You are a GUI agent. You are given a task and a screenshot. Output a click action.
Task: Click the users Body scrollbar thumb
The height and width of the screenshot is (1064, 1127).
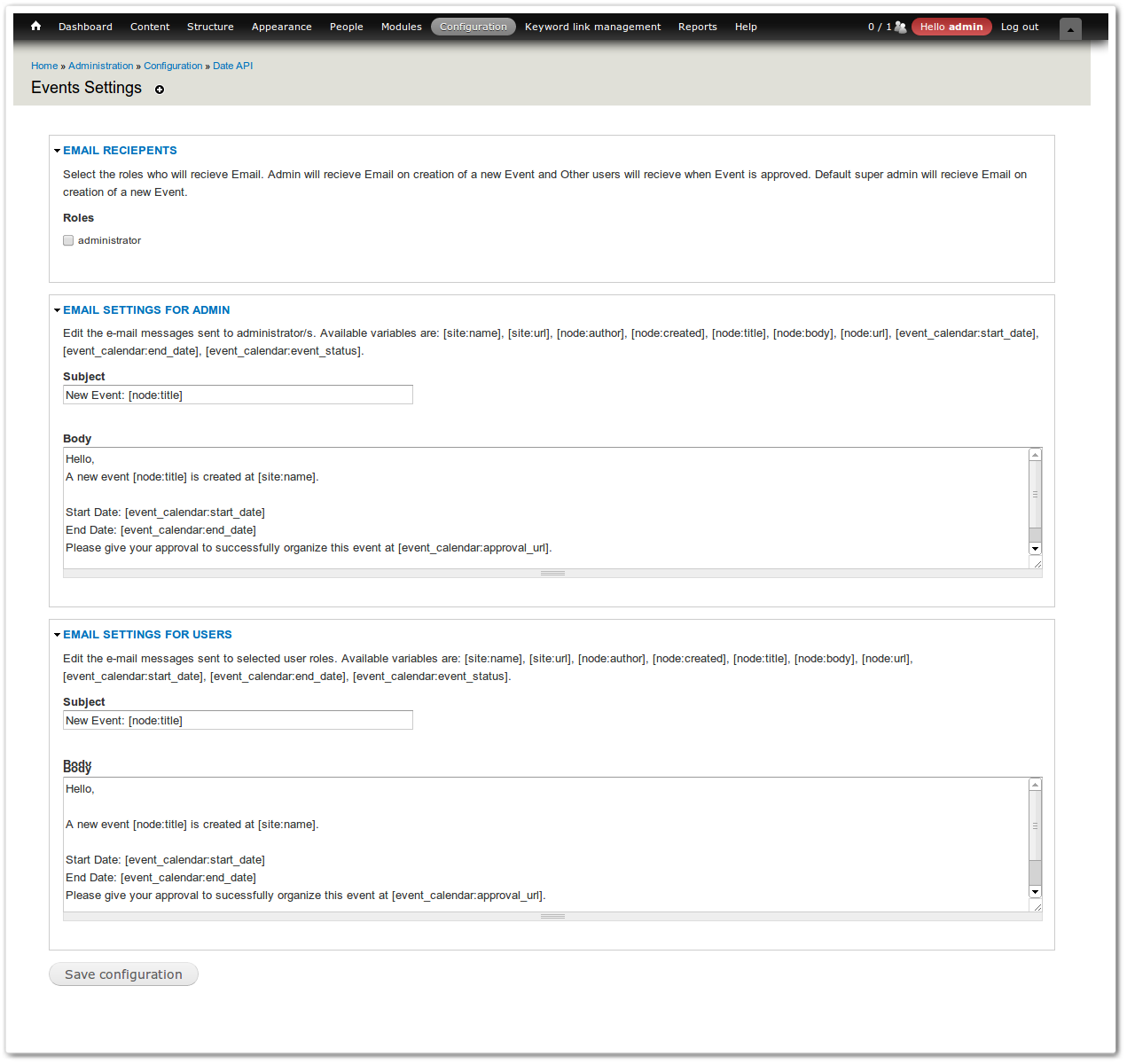(x=1035, y=825)
